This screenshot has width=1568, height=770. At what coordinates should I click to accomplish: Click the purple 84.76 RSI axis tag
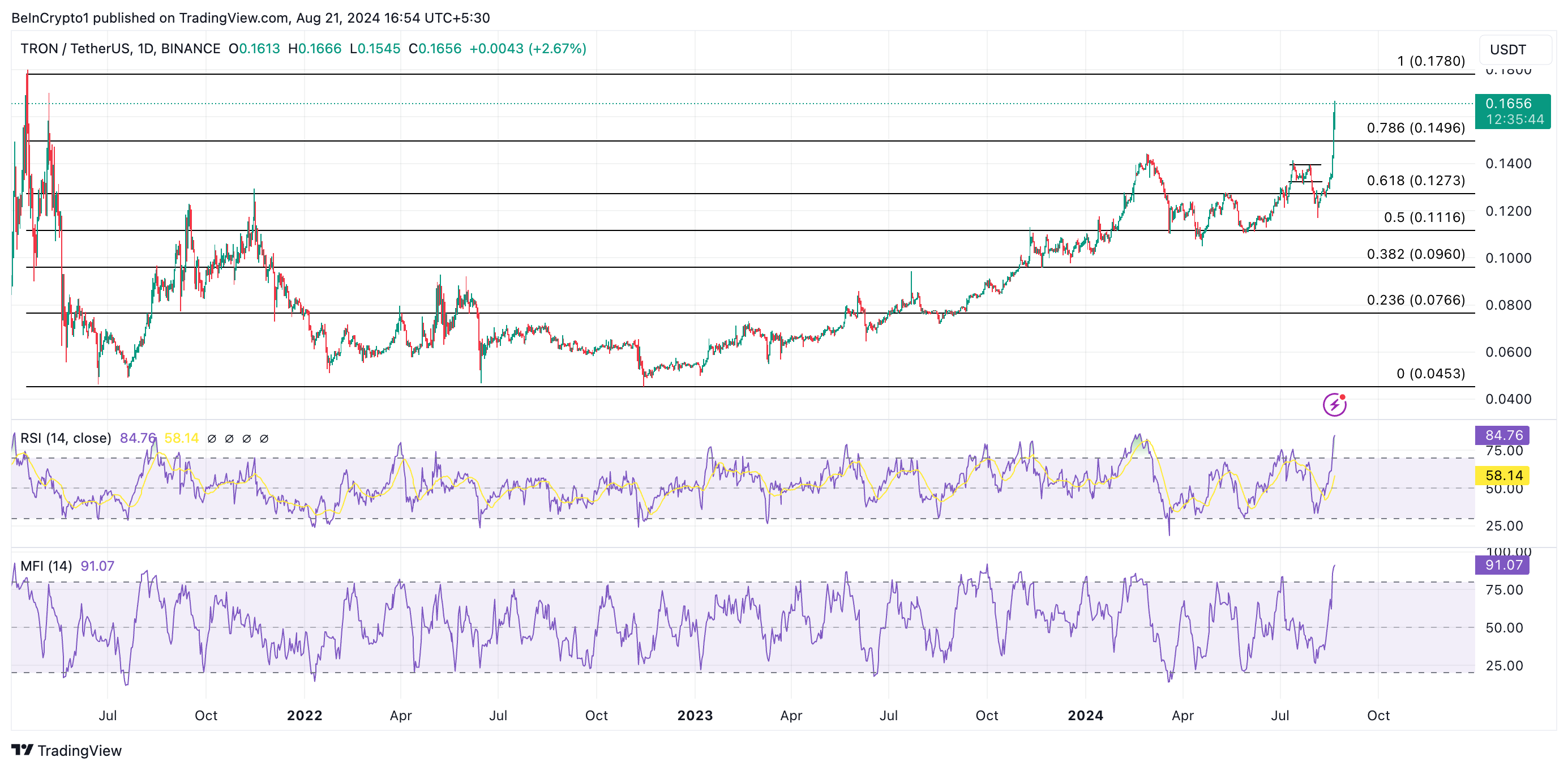click(1503, 435)
